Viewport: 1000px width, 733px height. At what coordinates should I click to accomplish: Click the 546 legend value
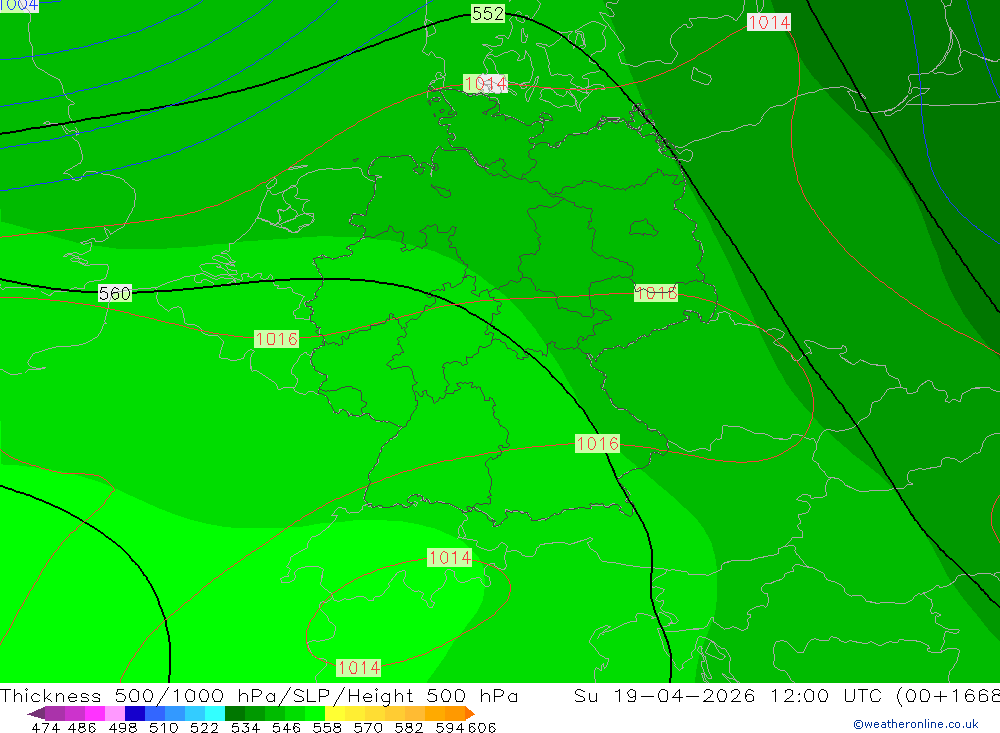[x=286, y=727]
